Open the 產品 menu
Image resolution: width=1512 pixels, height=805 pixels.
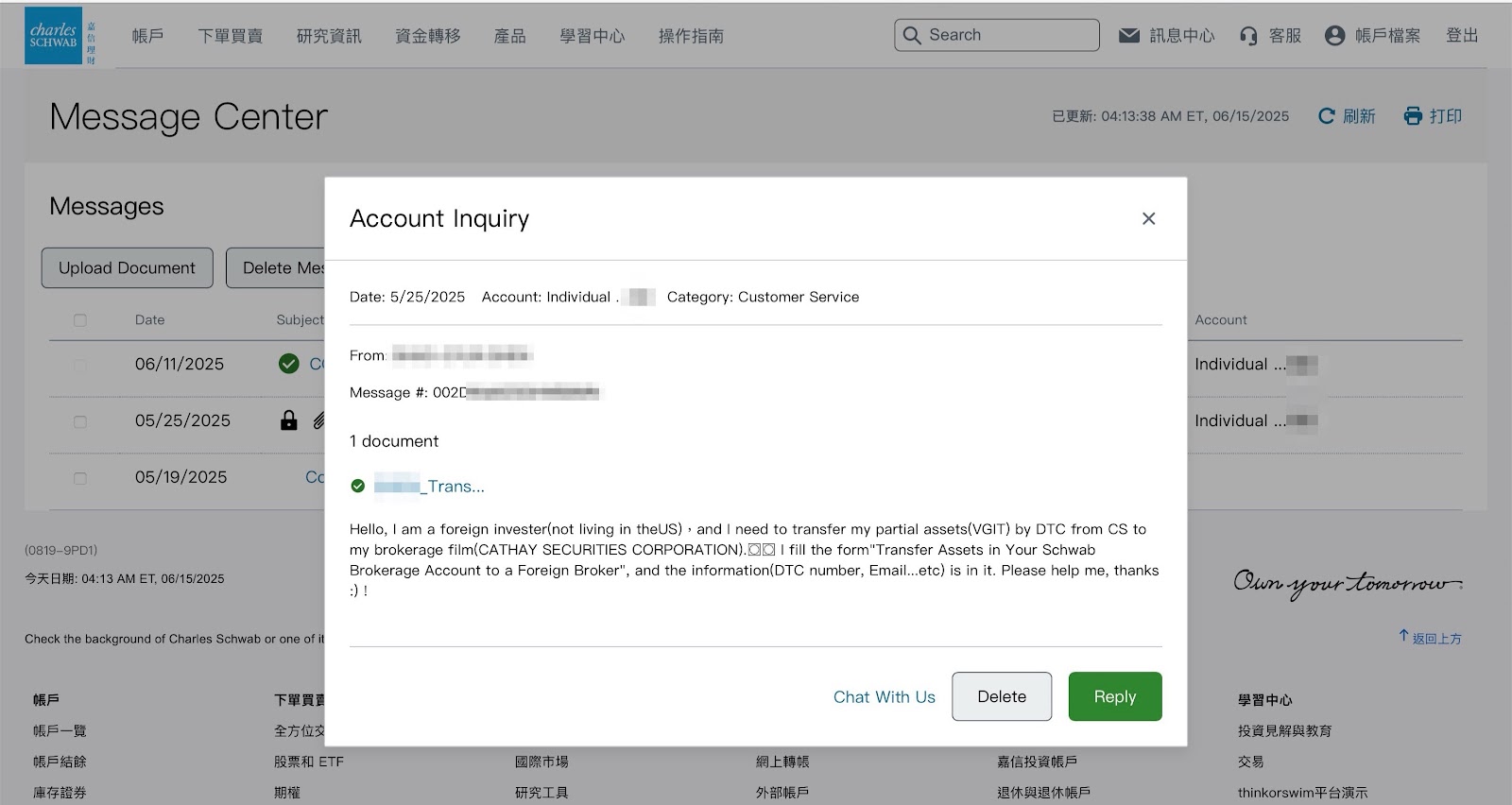click(x=509, y=36)
